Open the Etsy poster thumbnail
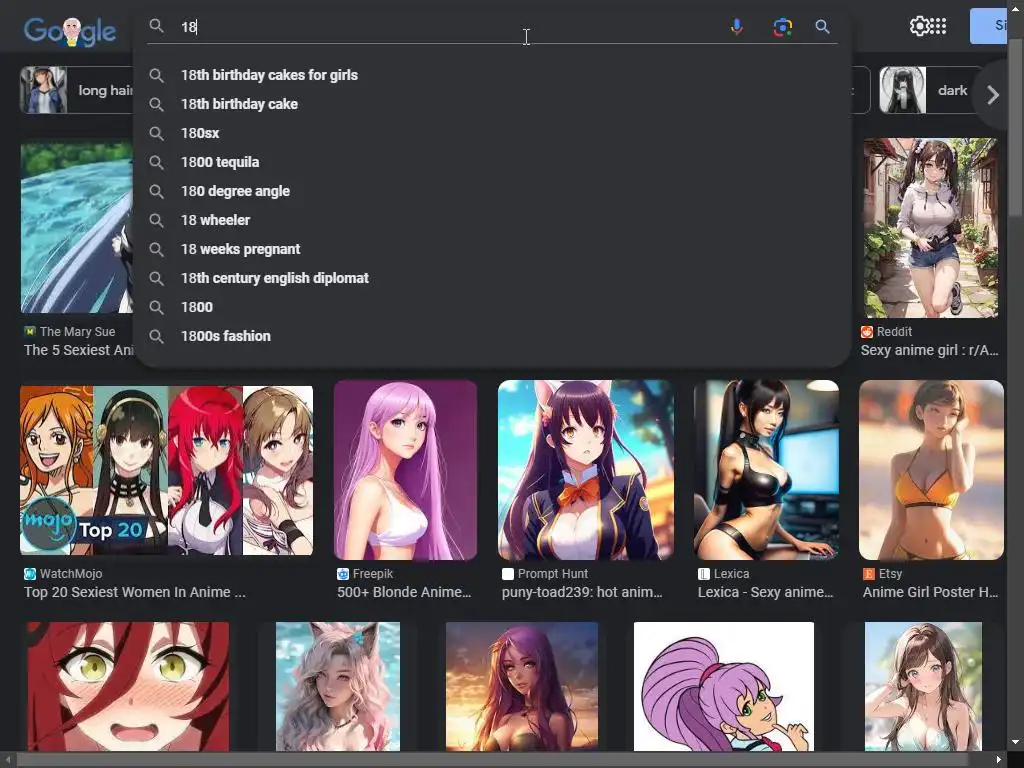1024x768 pixels. pos(931,470)
